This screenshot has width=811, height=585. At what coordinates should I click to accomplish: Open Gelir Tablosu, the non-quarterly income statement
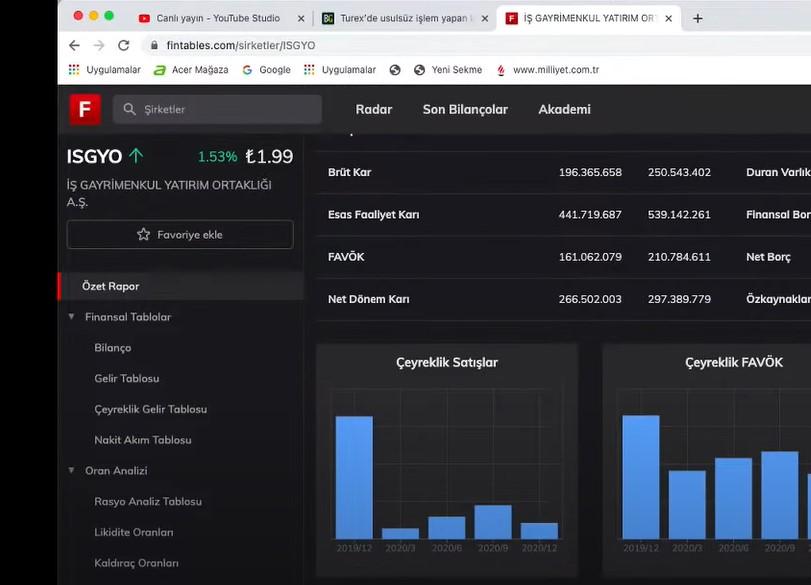click(x=127, y=379)
